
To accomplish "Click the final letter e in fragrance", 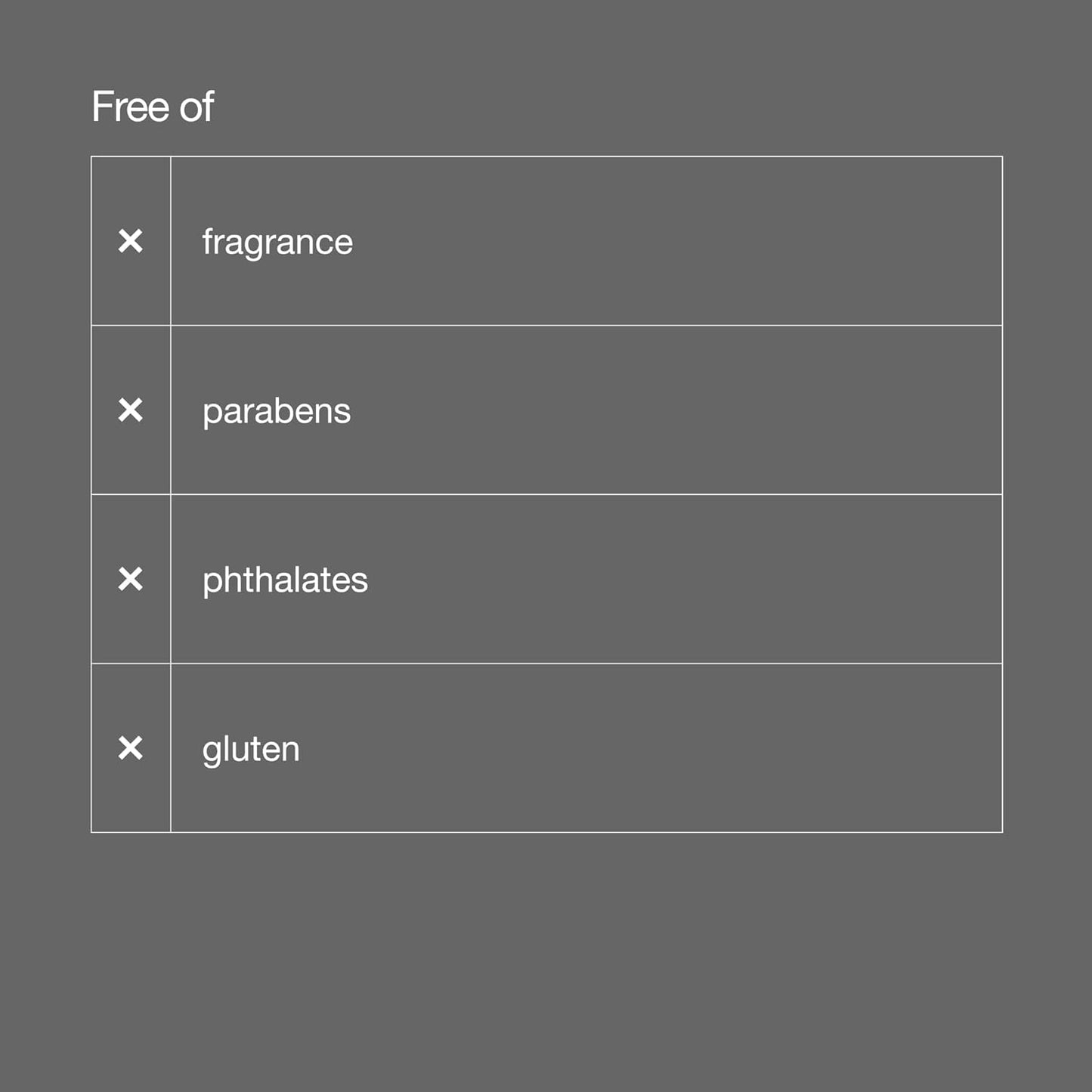I will [345, 243].
